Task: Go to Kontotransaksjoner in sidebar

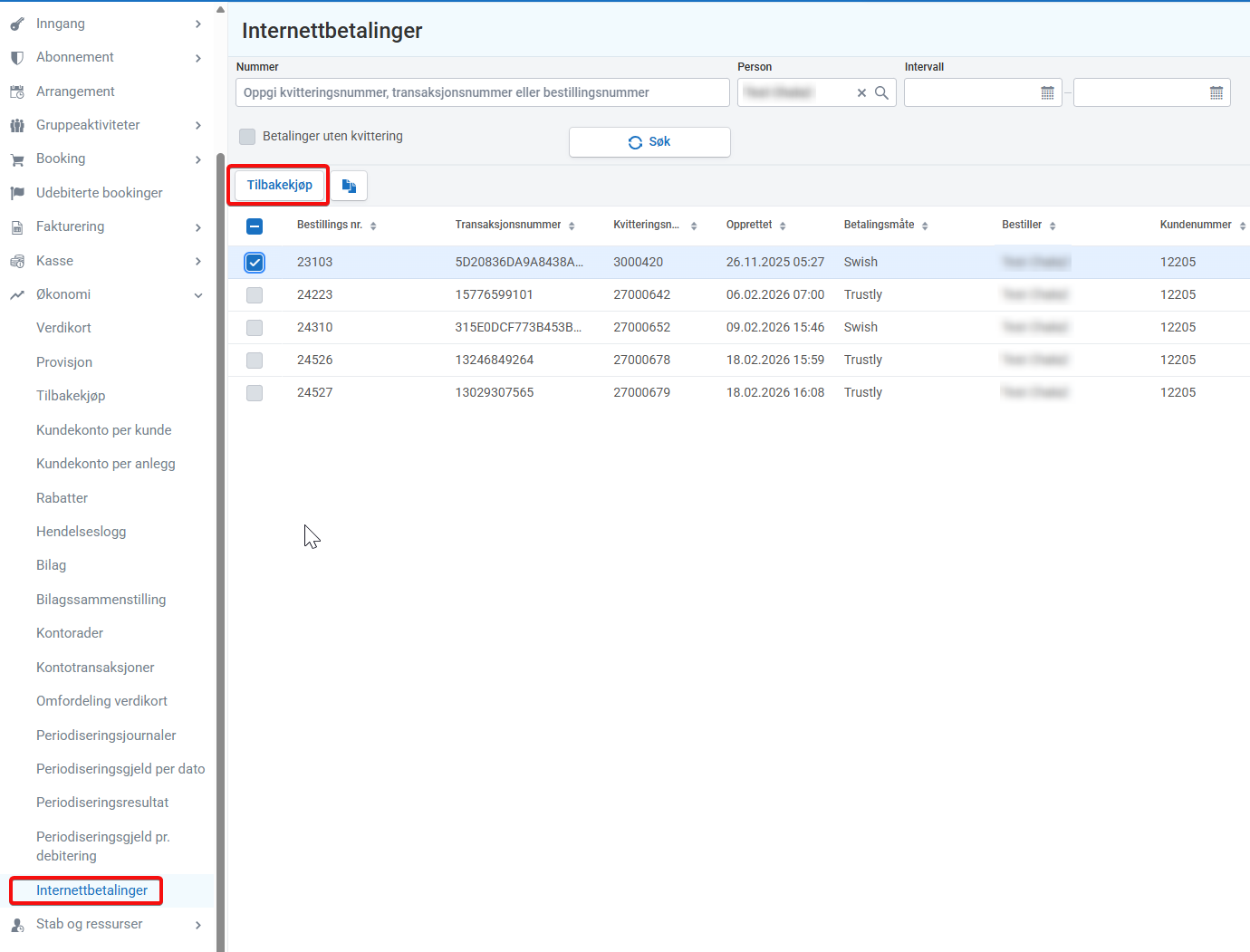Action: [x=95, y=668]
